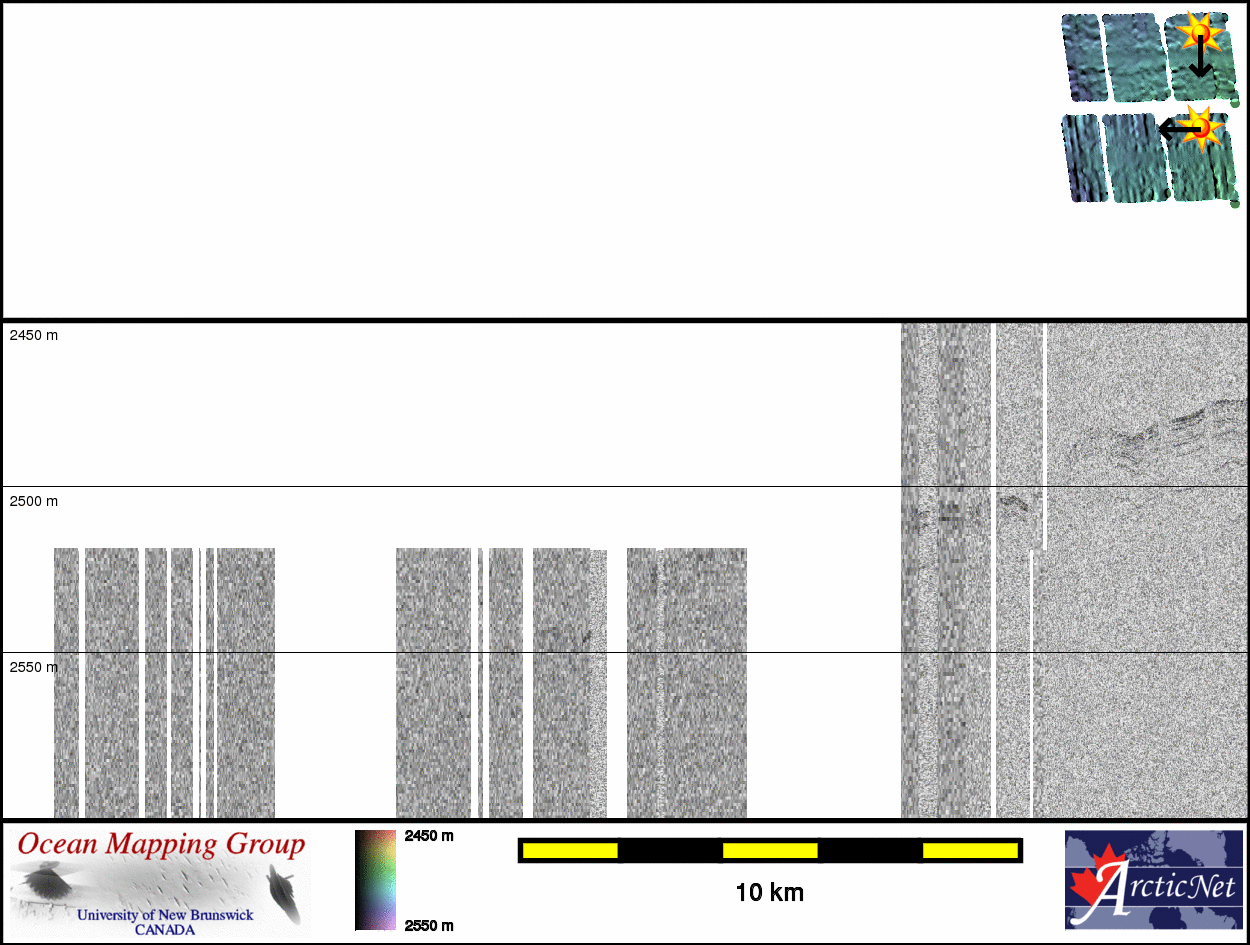
Task: Open the bottom-middle bathymetry map tile
Action: (x=1134, y=158)
